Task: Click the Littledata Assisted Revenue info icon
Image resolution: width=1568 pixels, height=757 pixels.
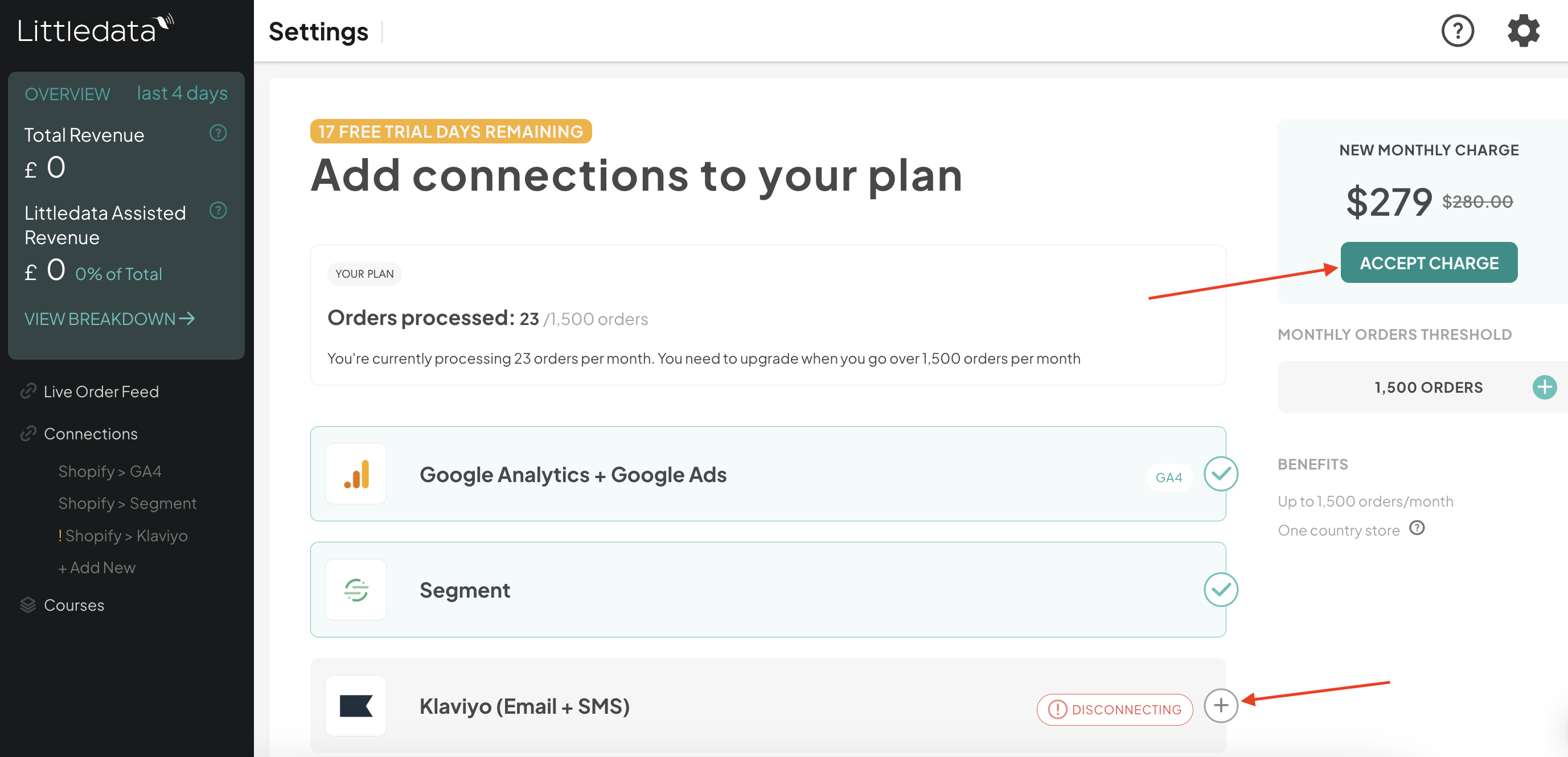Action: pyautogui.click(x=218, y=211)
